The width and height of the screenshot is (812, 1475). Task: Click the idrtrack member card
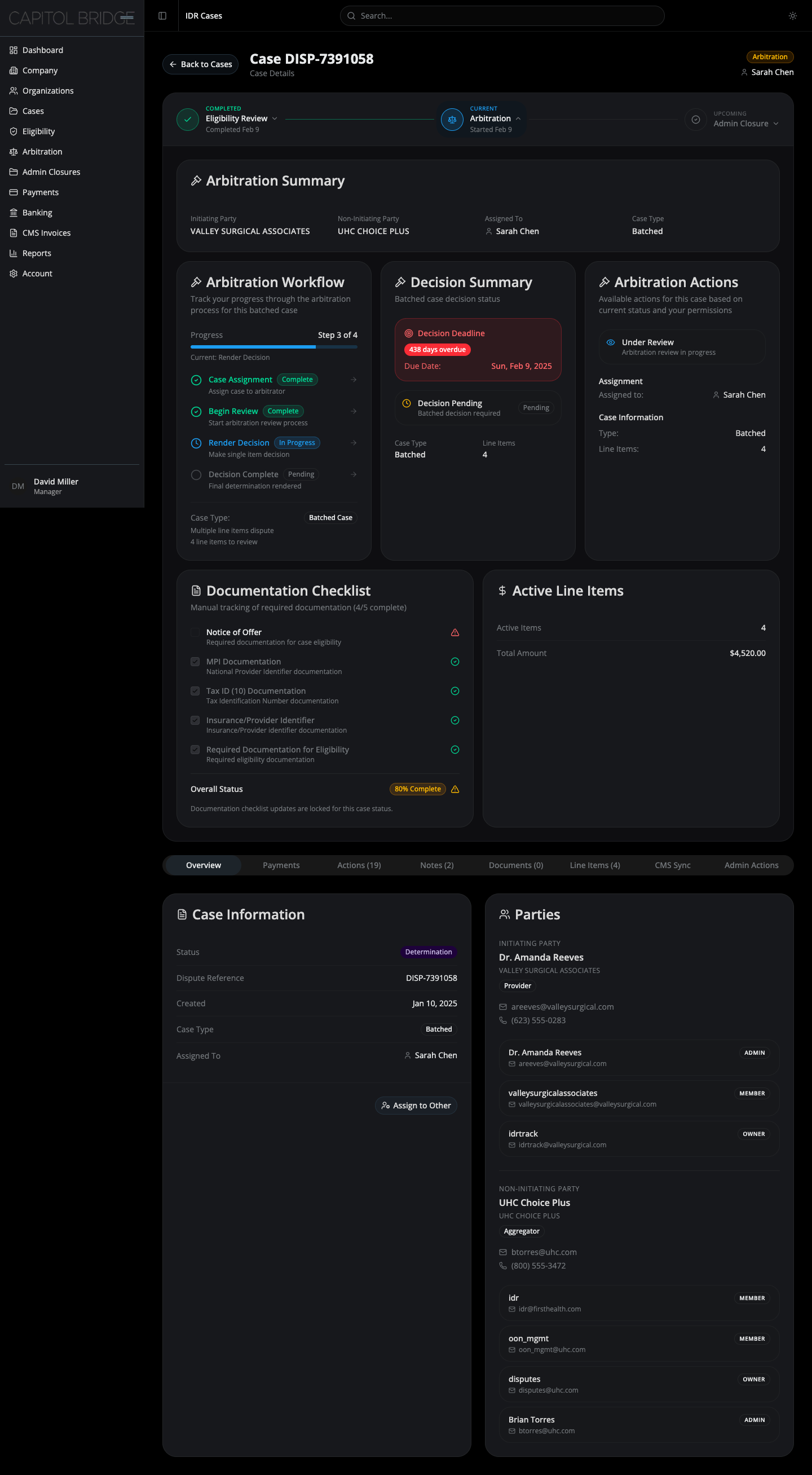click(x=639, y=1139)
